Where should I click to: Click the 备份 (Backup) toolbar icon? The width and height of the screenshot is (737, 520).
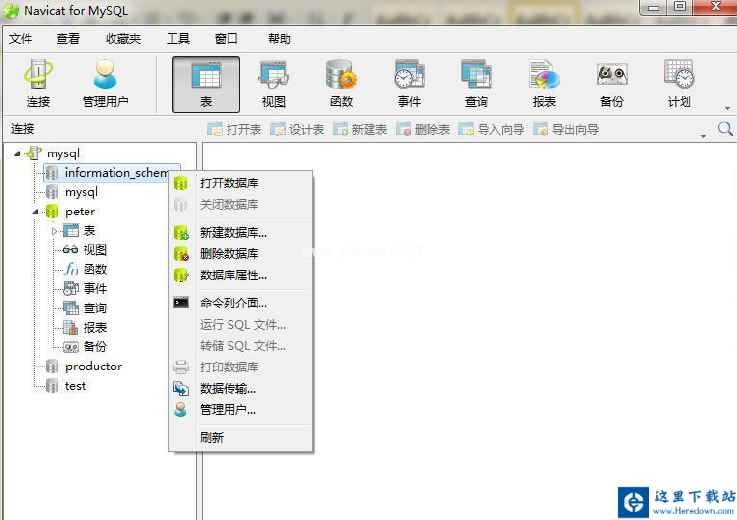(612, 84)
